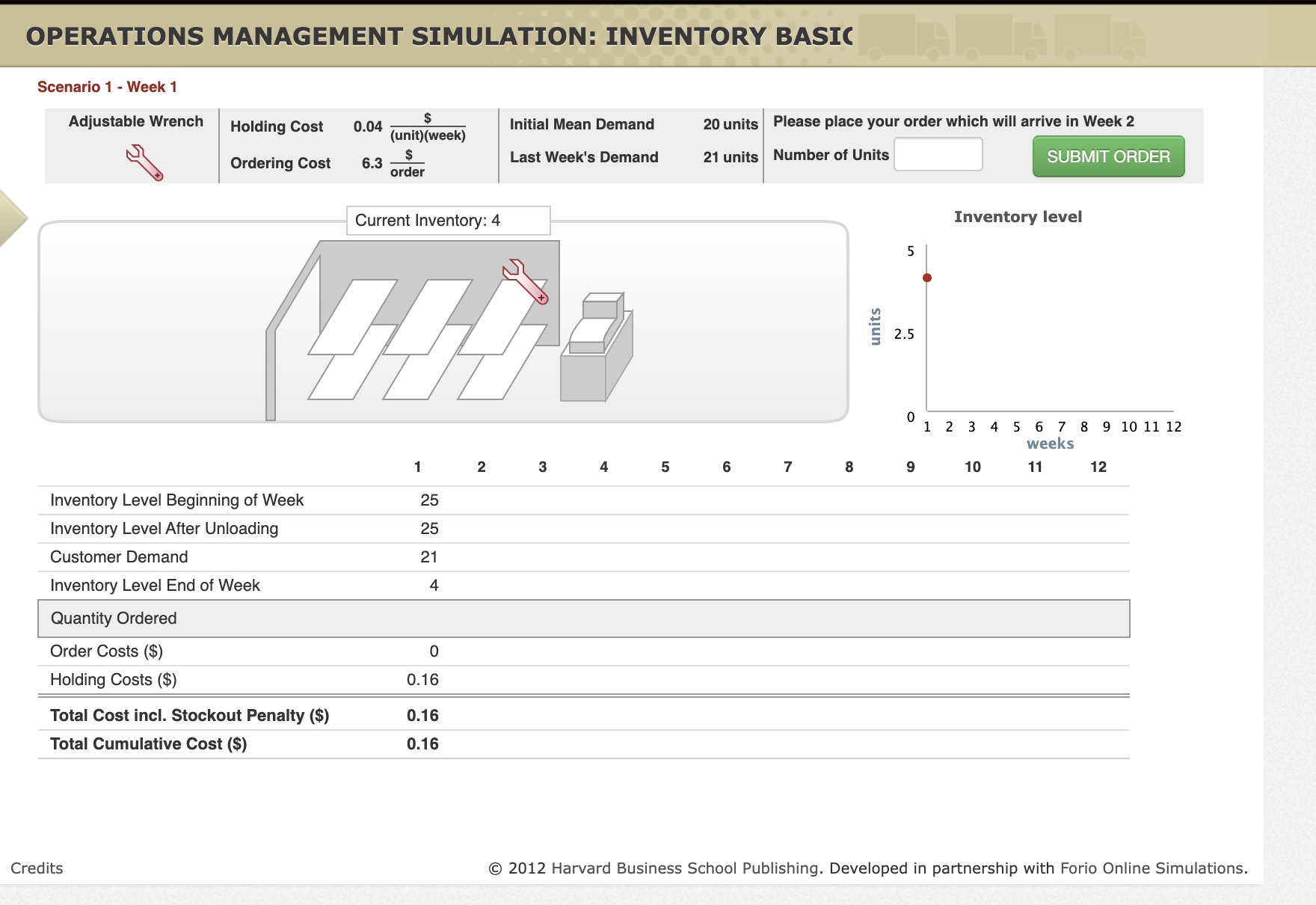Click the Scenario 1 - Week 1 heading
Screen dimensions: 1316x905
(x=108, y=86)
